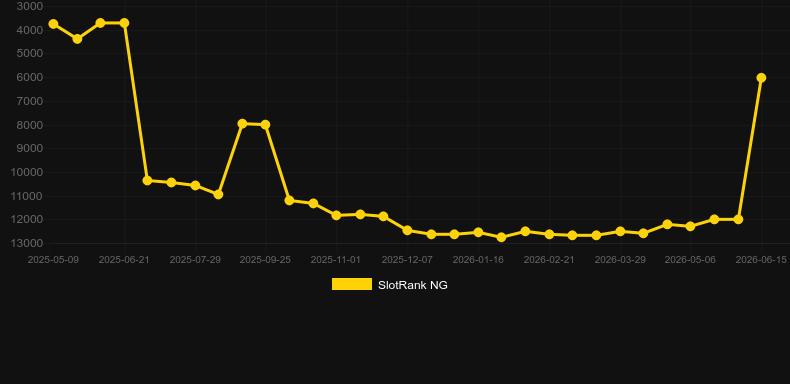Click the 12000 y-axis label
Viewport: 790px width, 384px height.
click(27, 219)
